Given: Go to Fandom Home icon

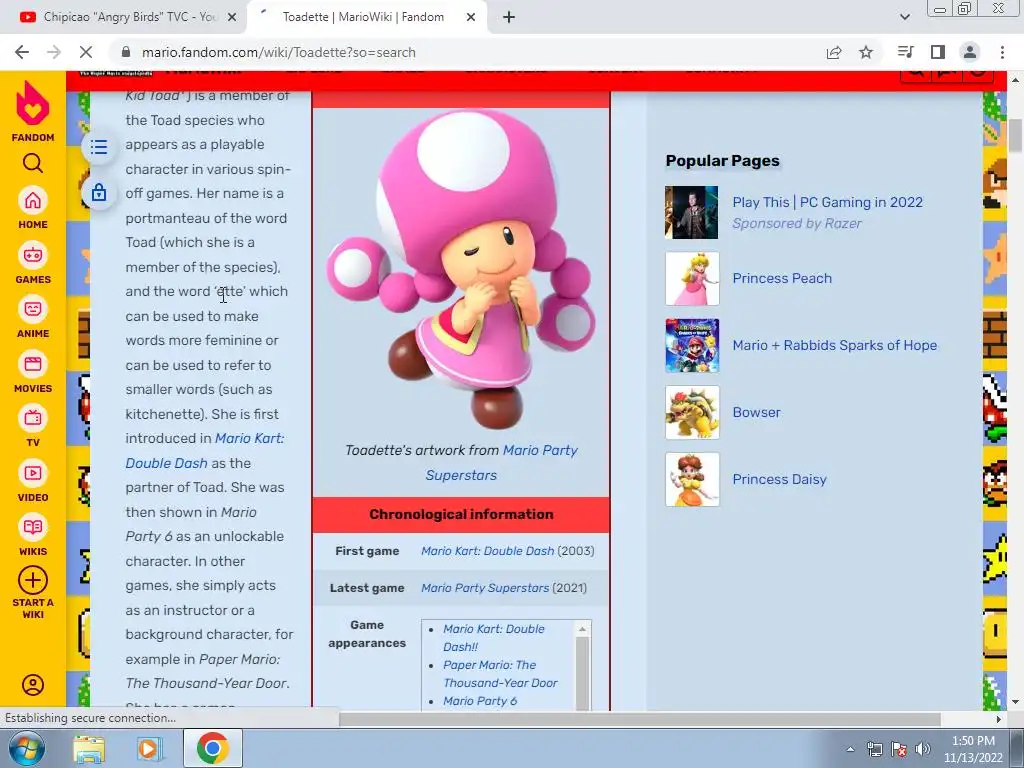Looking at the screenshot, I should 33,200.
